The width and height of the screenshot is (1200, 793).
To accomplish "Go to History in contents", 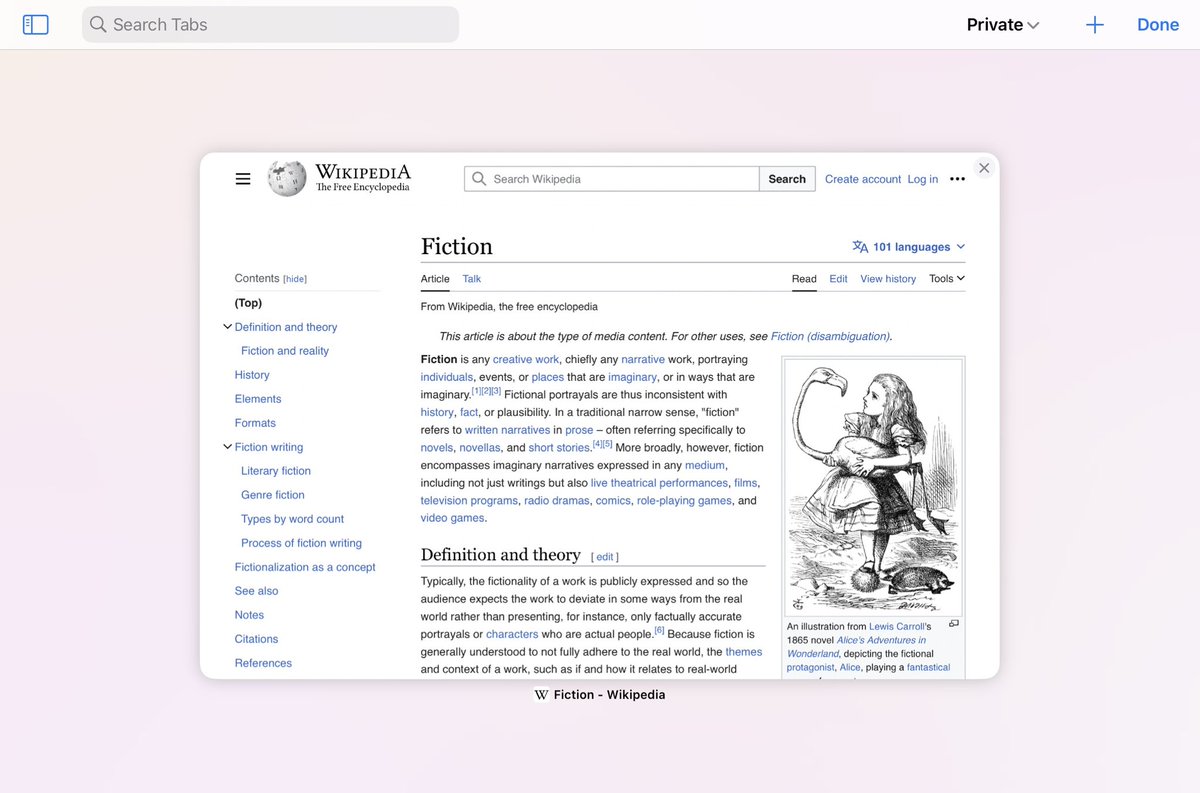I will (x=252, y=375).
